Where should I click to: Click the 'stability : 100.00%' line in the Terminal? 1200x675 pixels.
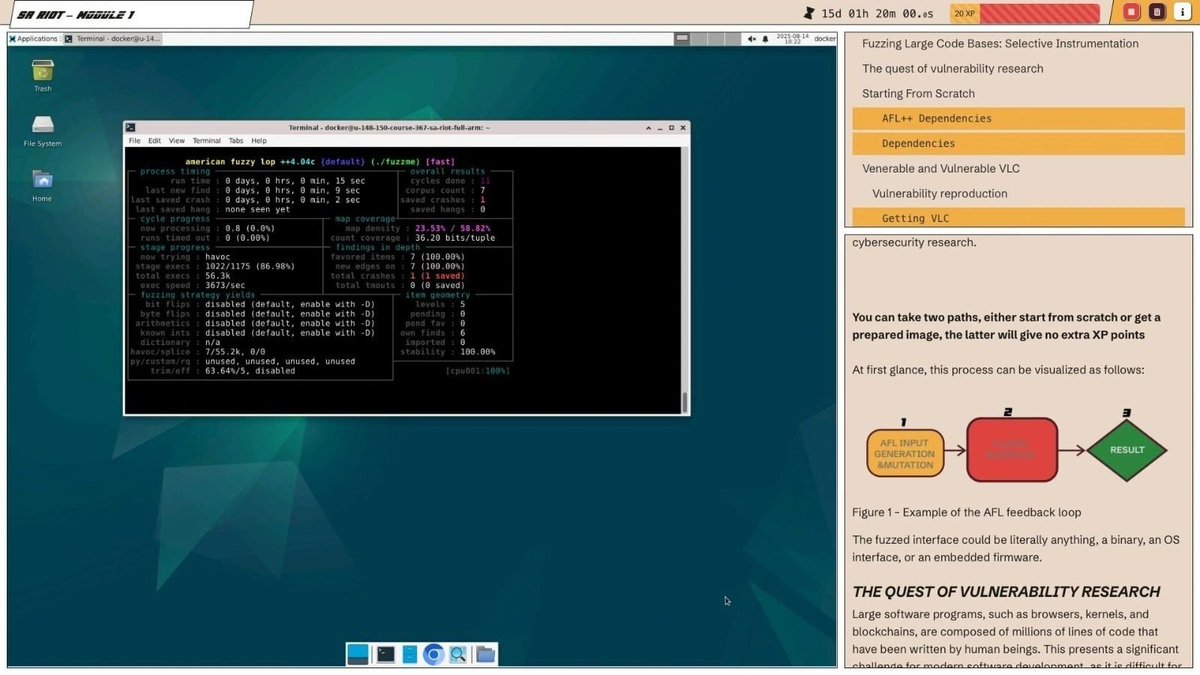pos(448,352)
